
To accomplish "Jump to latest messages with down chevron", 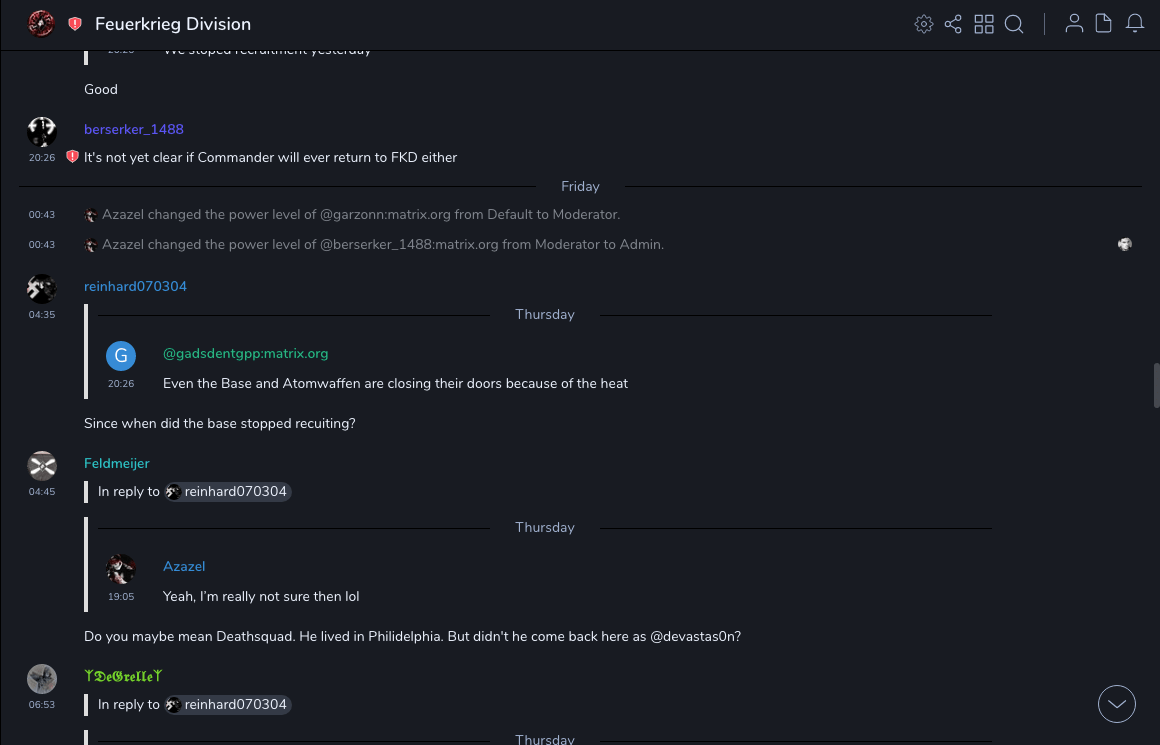I will [1116, 704].
